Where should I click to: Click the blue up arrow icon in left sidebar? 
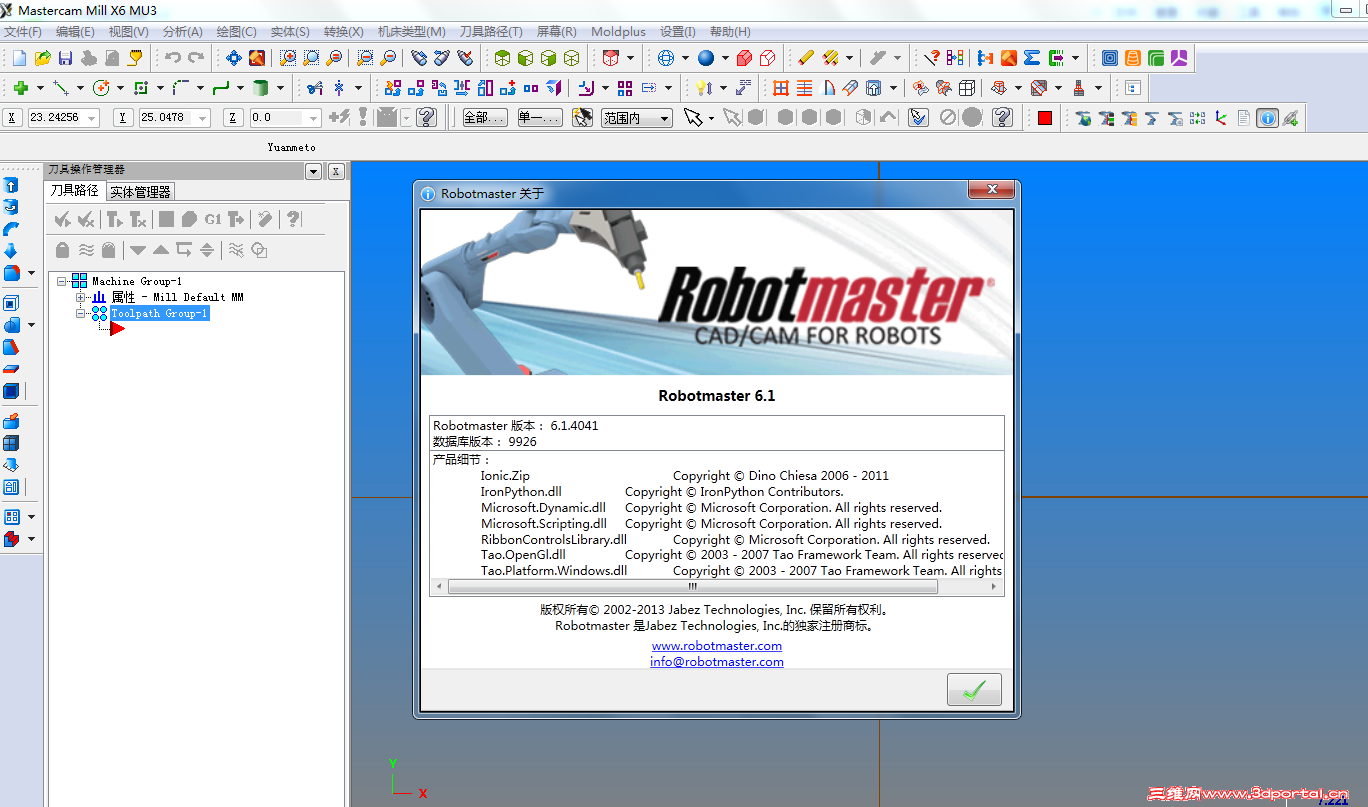click(x=11, y=185)
